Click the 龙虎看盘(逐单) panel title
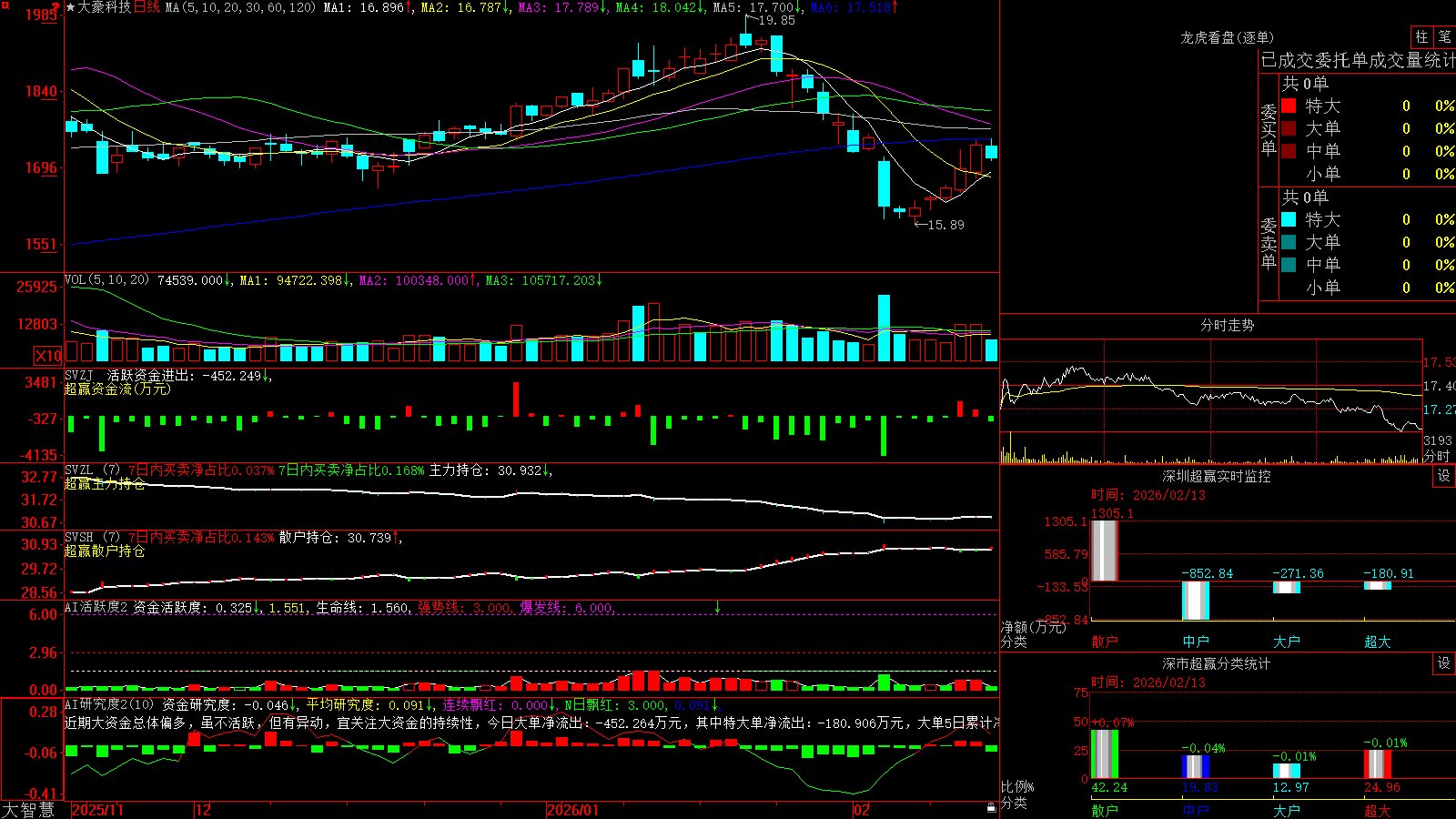This screenshot has height=819, width=1456. coord(1227,37)
